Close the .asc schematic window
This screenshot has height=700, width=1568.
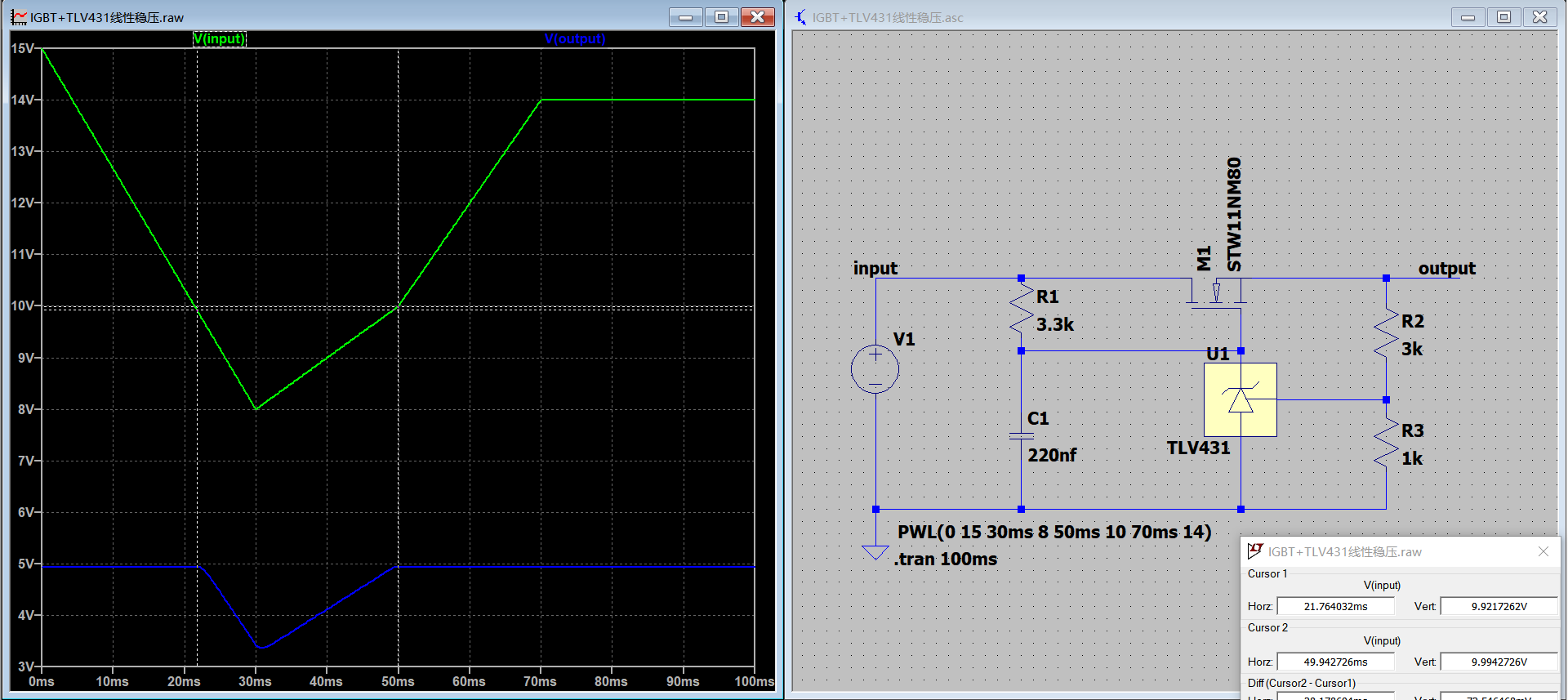tap(1539, 17)
